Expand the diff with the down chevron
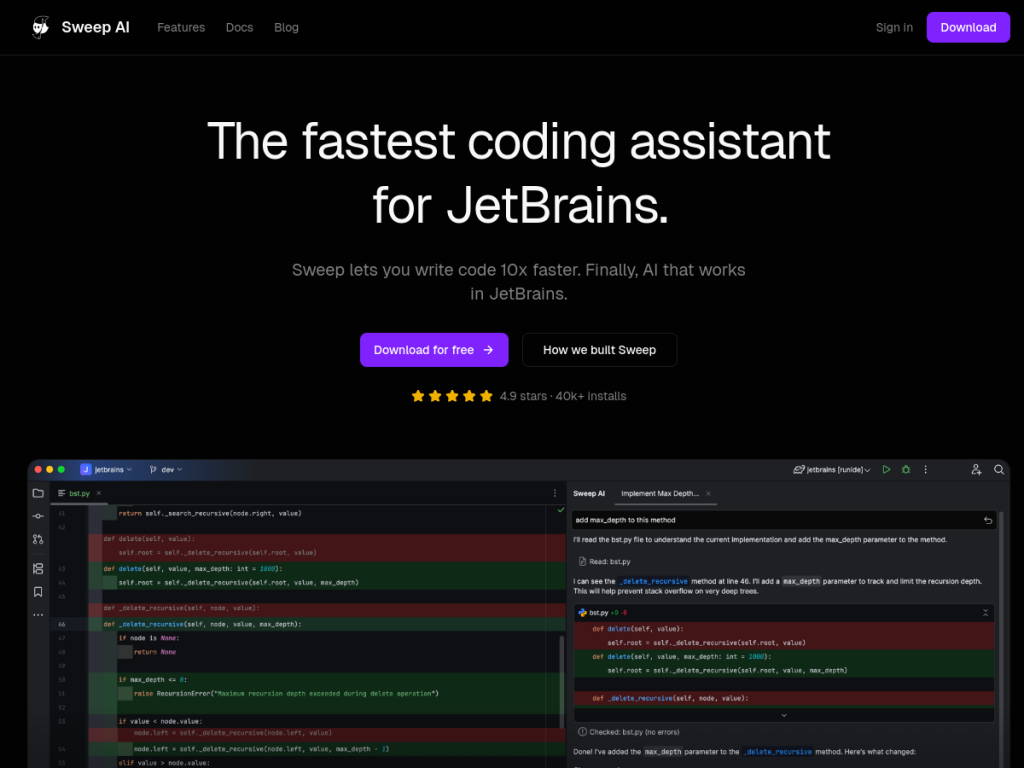The image size is (1024, 768). point(784,715)
